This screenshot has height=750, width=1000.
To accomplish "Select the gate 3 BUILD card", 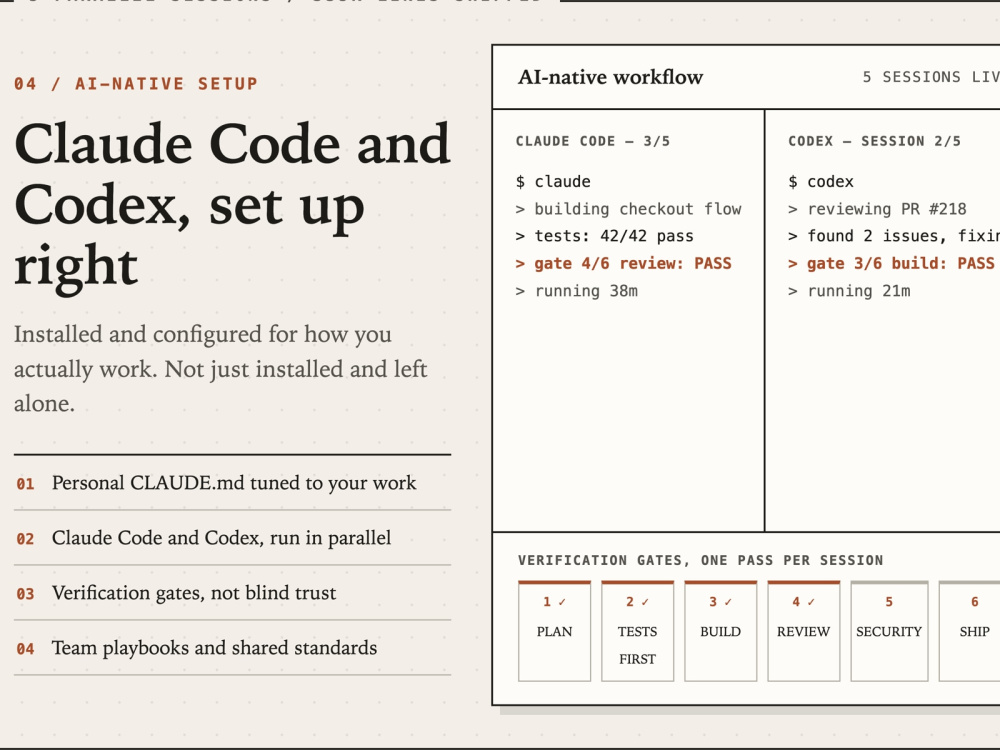I will coord(721,631).
